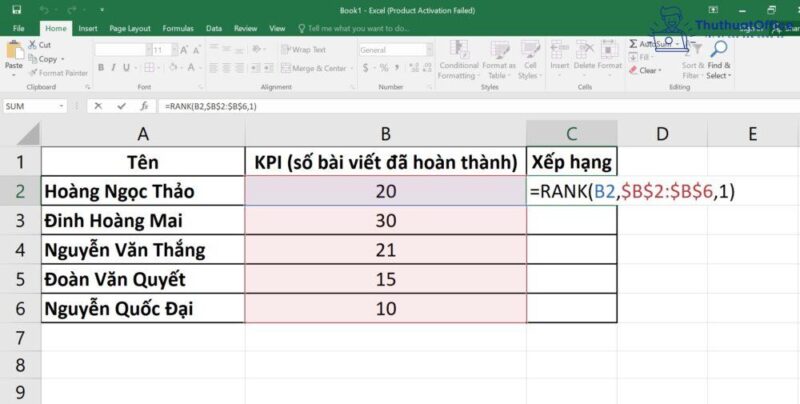The image size is (800, 404).
Task: Open the Insert Function fx dialog
Action: tap(144, 106)
